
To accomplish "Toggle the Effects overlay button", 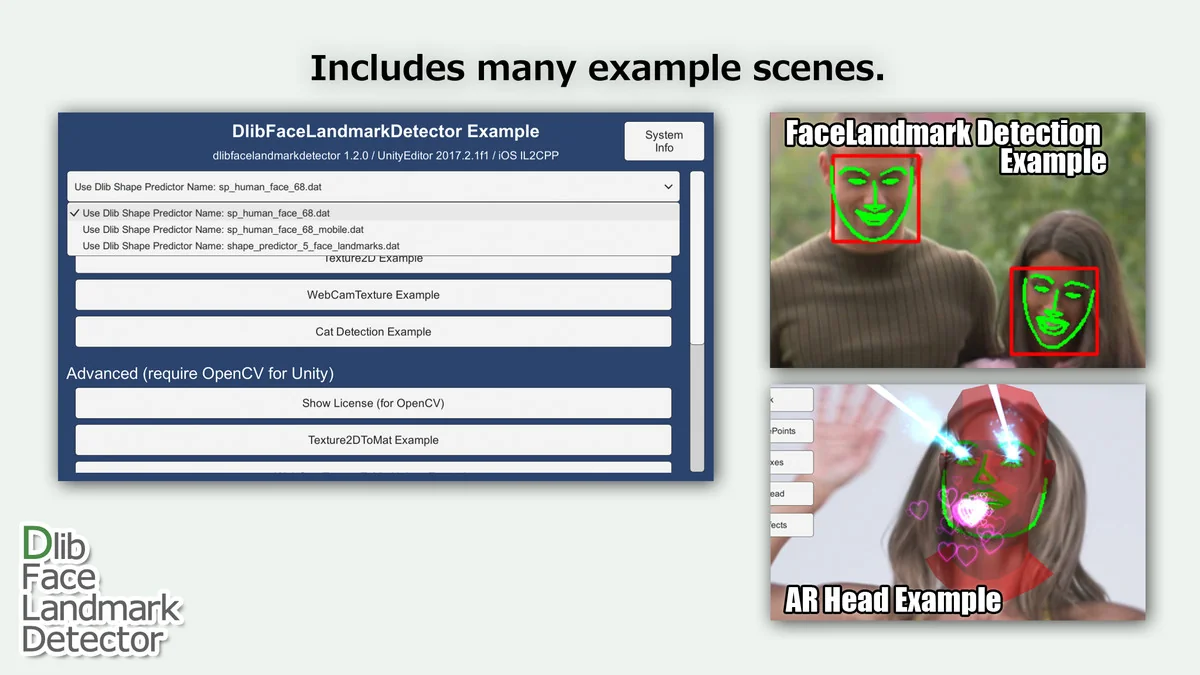I will click(790, 524).
